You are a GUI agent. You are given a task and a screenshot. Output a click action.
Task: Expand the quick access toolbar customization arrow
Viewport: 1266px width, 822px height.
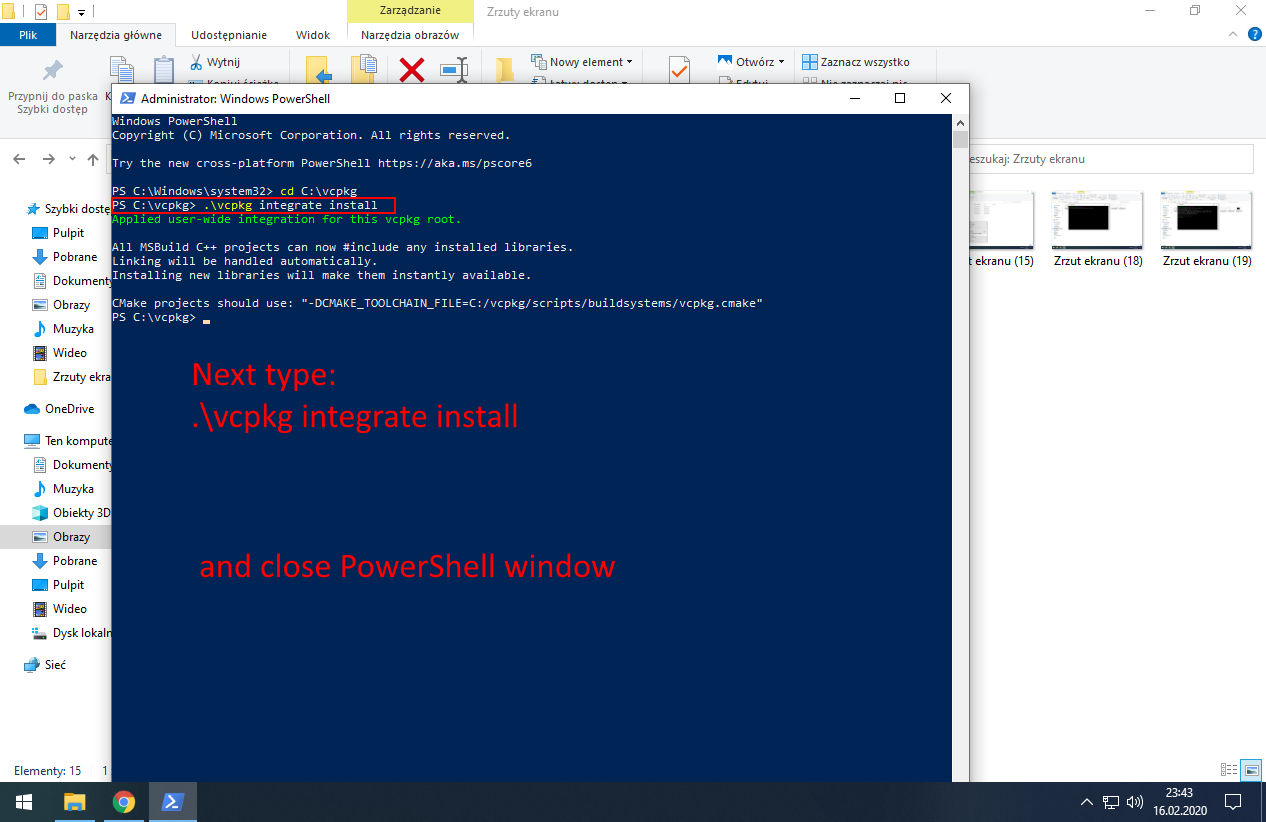coord(81,12)
